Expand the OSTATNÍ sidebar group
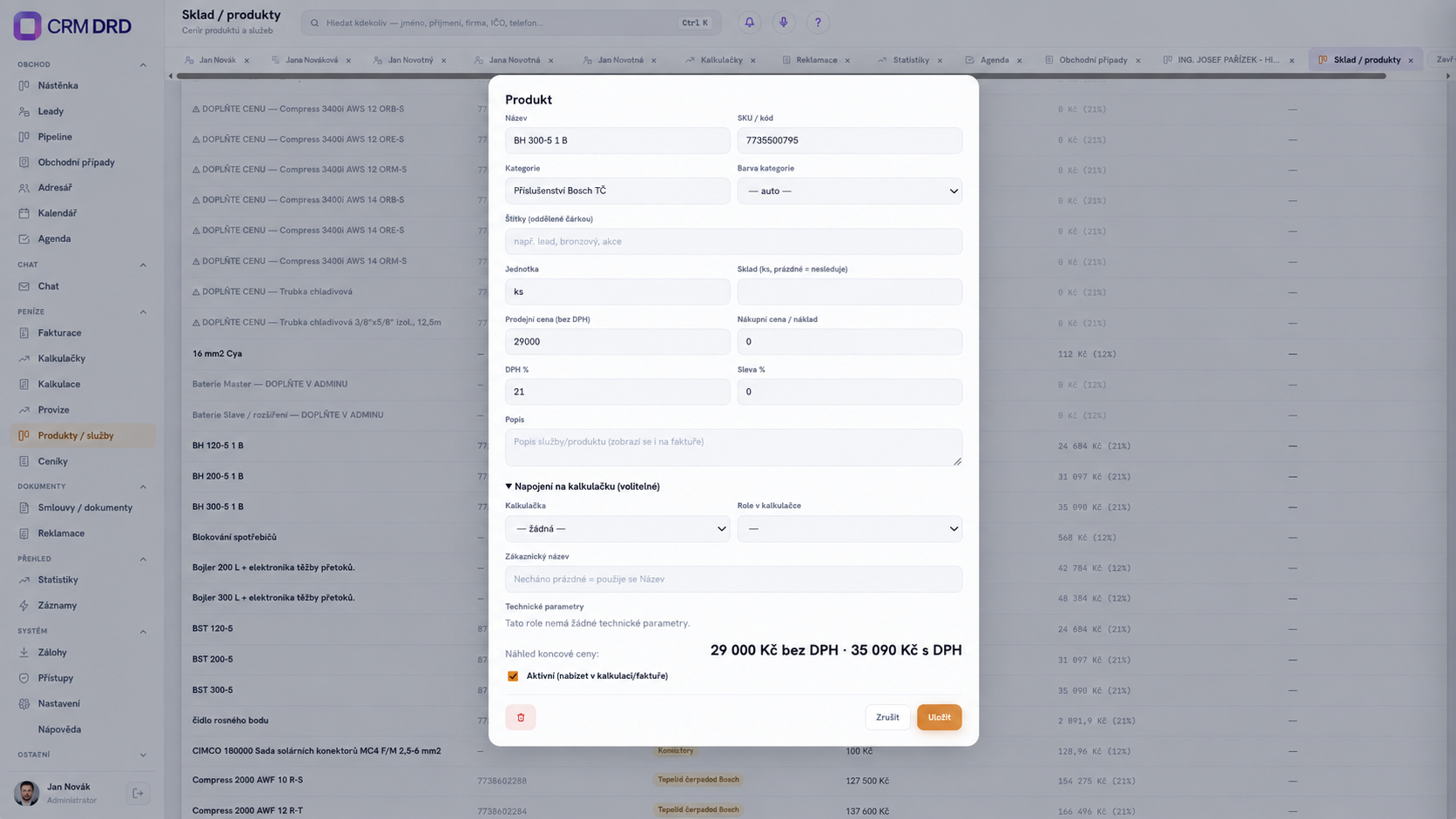1456x819 pixels. pos(143,755)
